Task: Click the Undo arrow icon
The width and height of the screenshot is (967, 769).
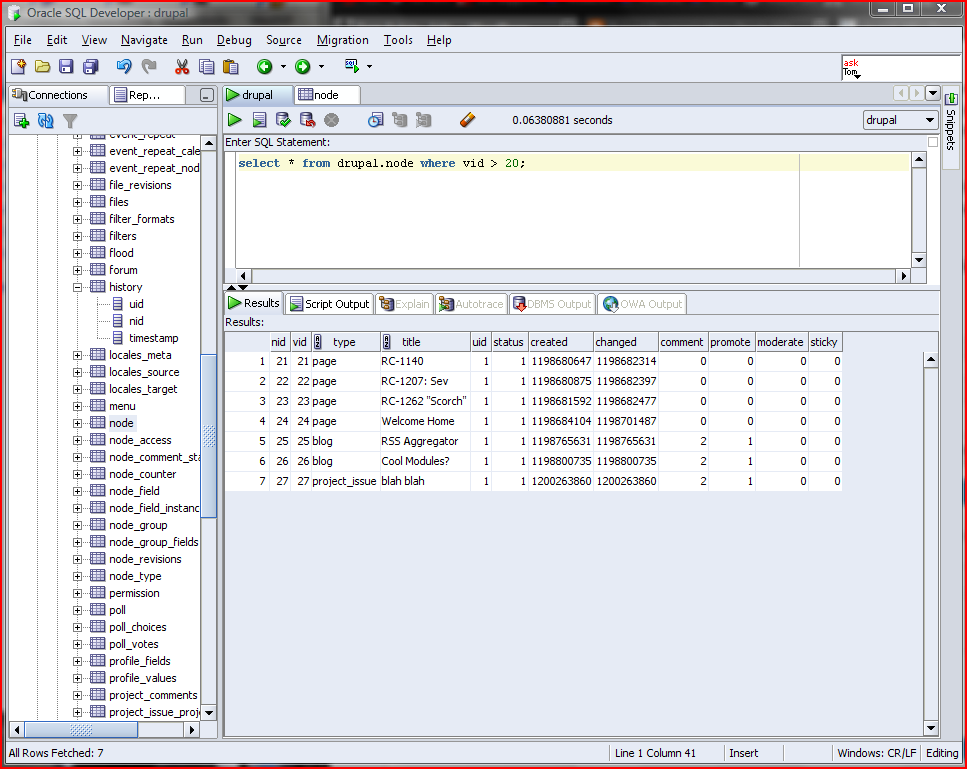Action: [124, 67]
